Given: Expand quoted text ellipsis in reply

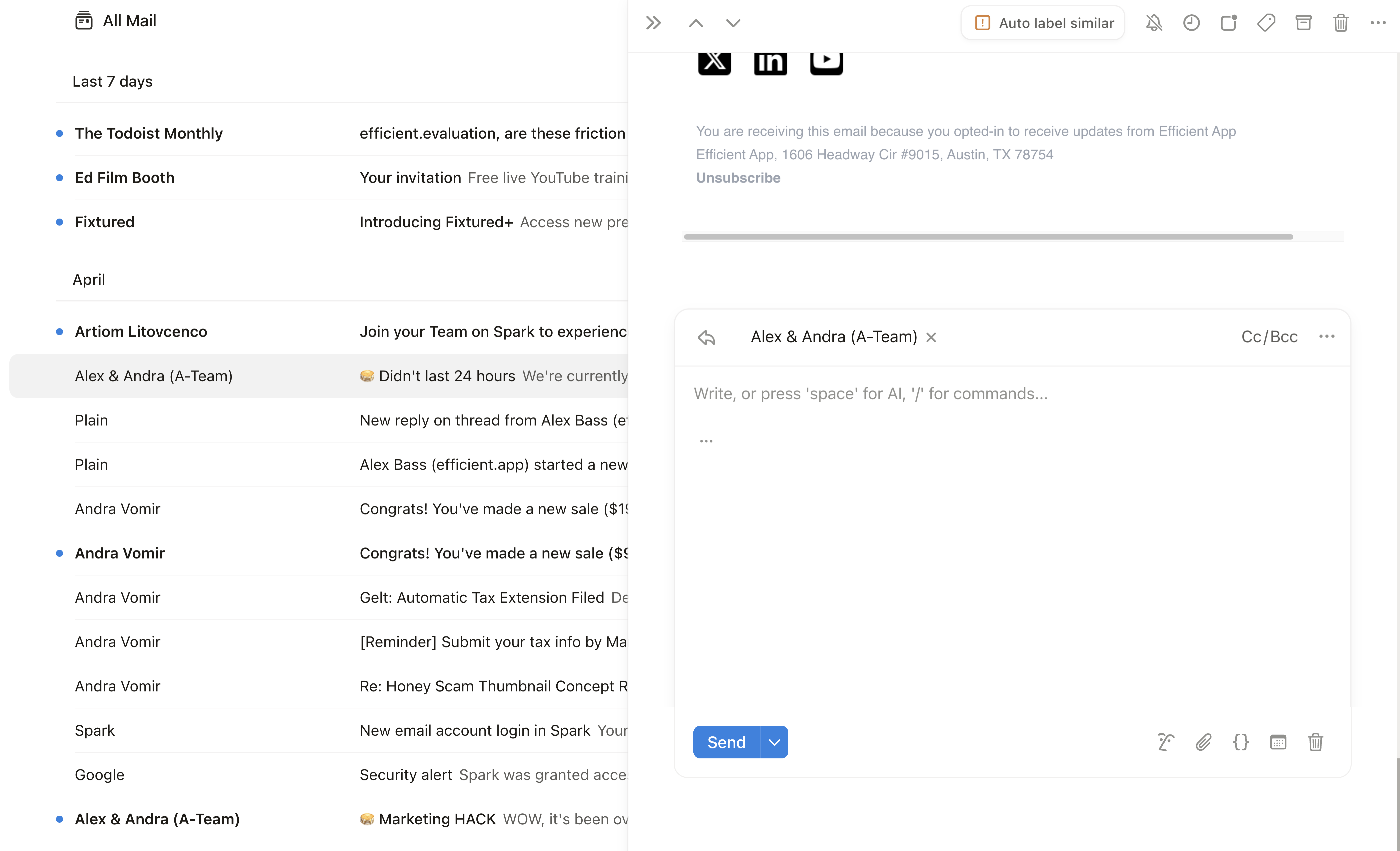Looking at the screenshot, I should point(706,441).
